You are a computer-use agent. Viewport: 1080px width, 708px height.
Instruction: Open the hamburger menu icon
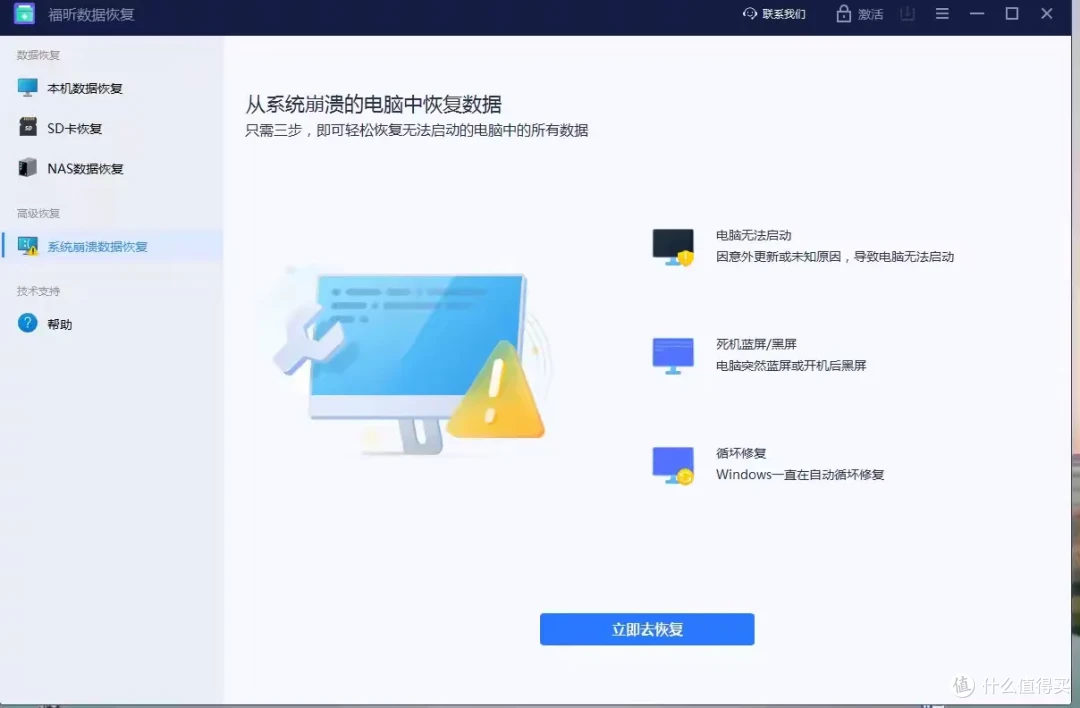(942, 14)
